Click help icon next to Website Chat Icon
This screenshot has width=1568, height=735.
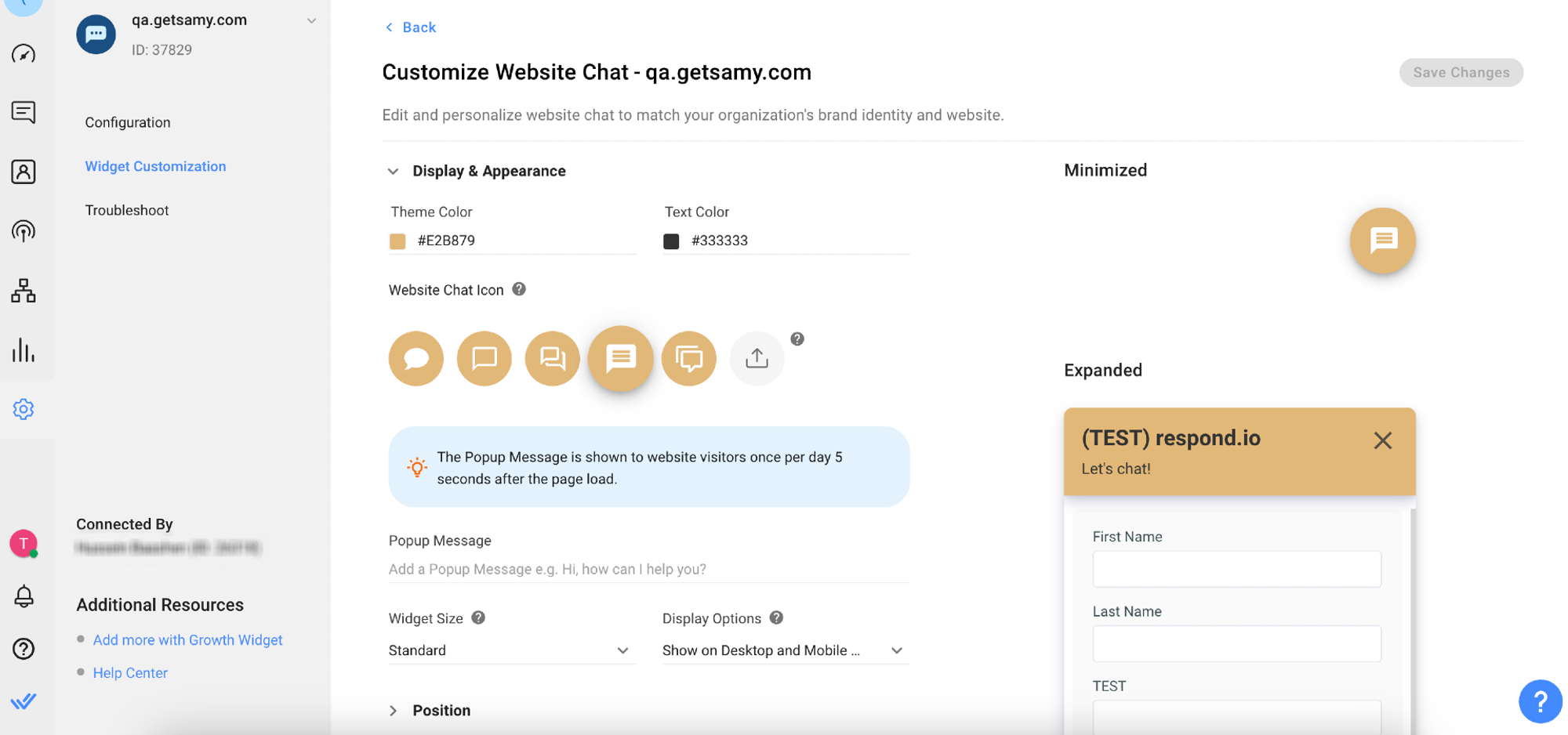(519, 289)
